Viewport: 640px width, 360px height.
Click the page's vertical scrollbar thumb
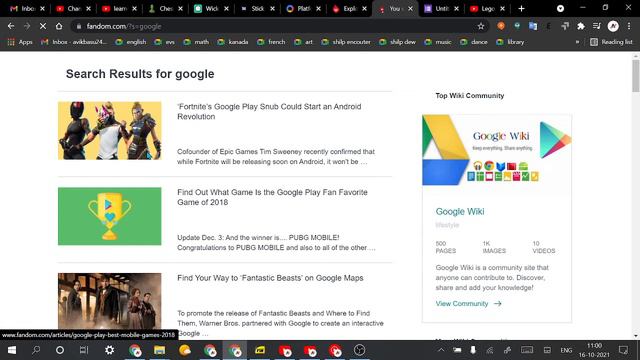pos(636,76)
